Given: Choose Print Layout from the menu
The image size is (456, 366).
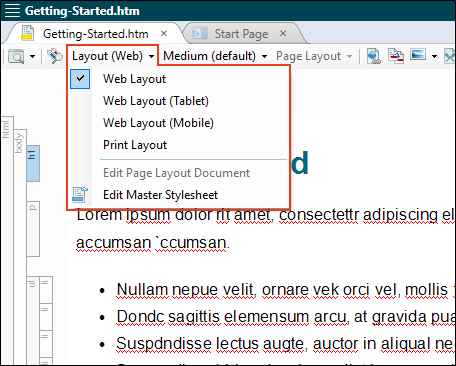Looking at the screenshot, I should (x=135, y=145).
